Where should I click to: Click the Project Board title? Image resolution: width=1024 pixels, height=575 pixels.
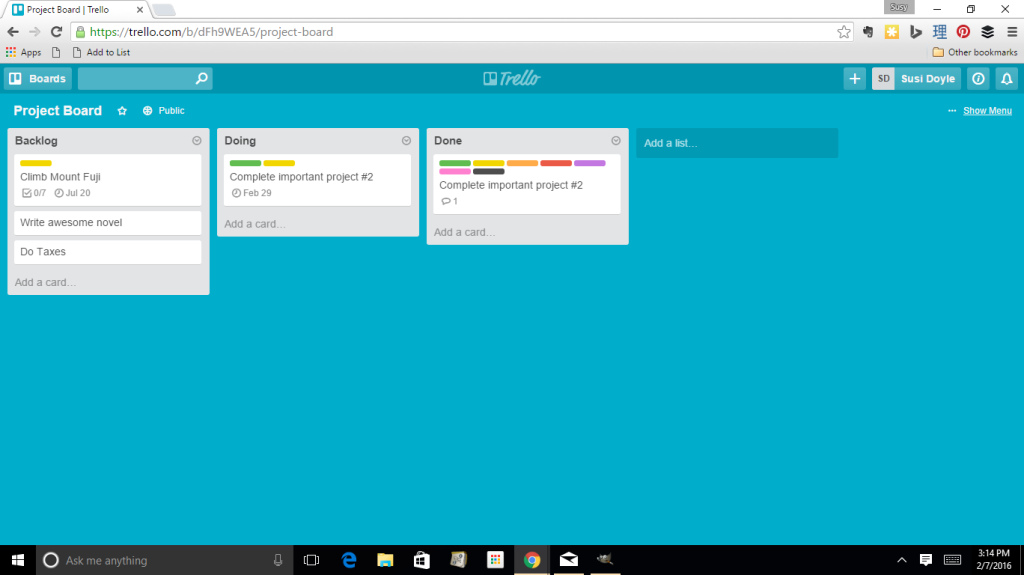pos(57,111)
